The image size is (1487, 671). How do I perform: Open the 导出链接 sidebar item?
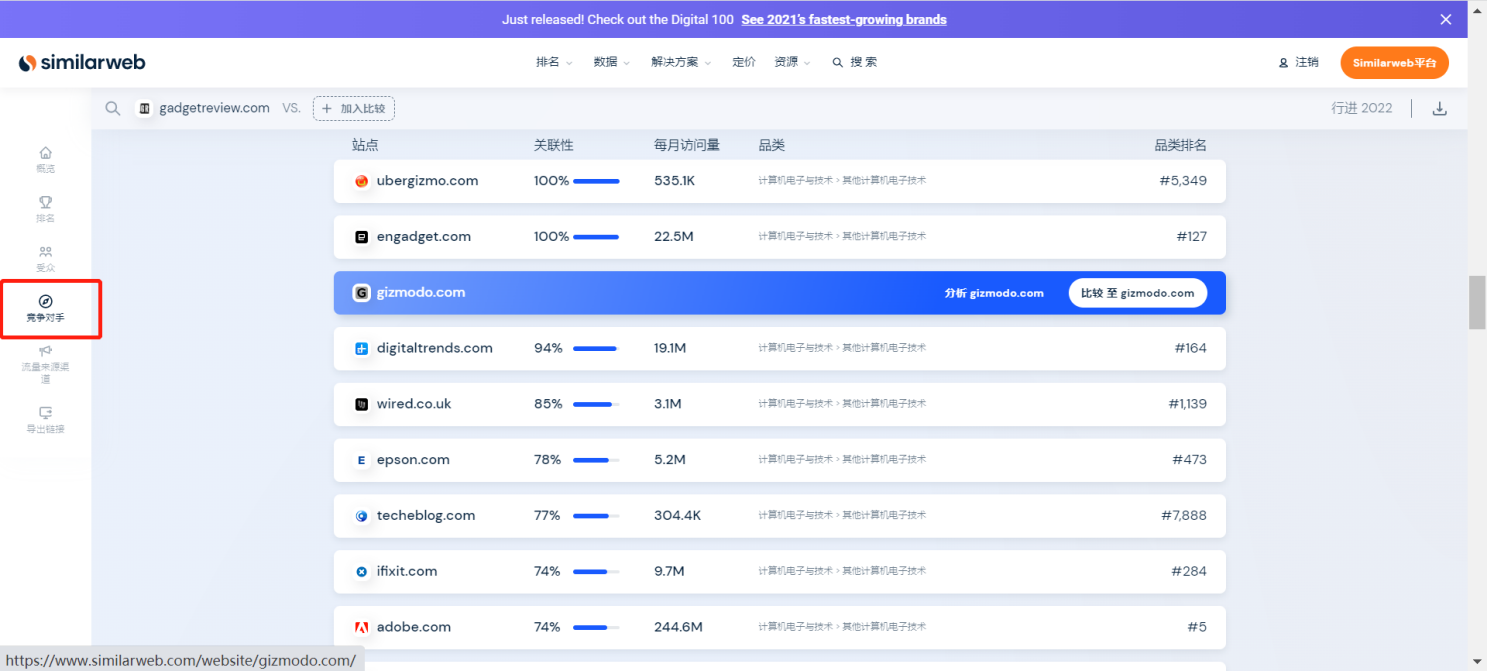pos(45,420)
